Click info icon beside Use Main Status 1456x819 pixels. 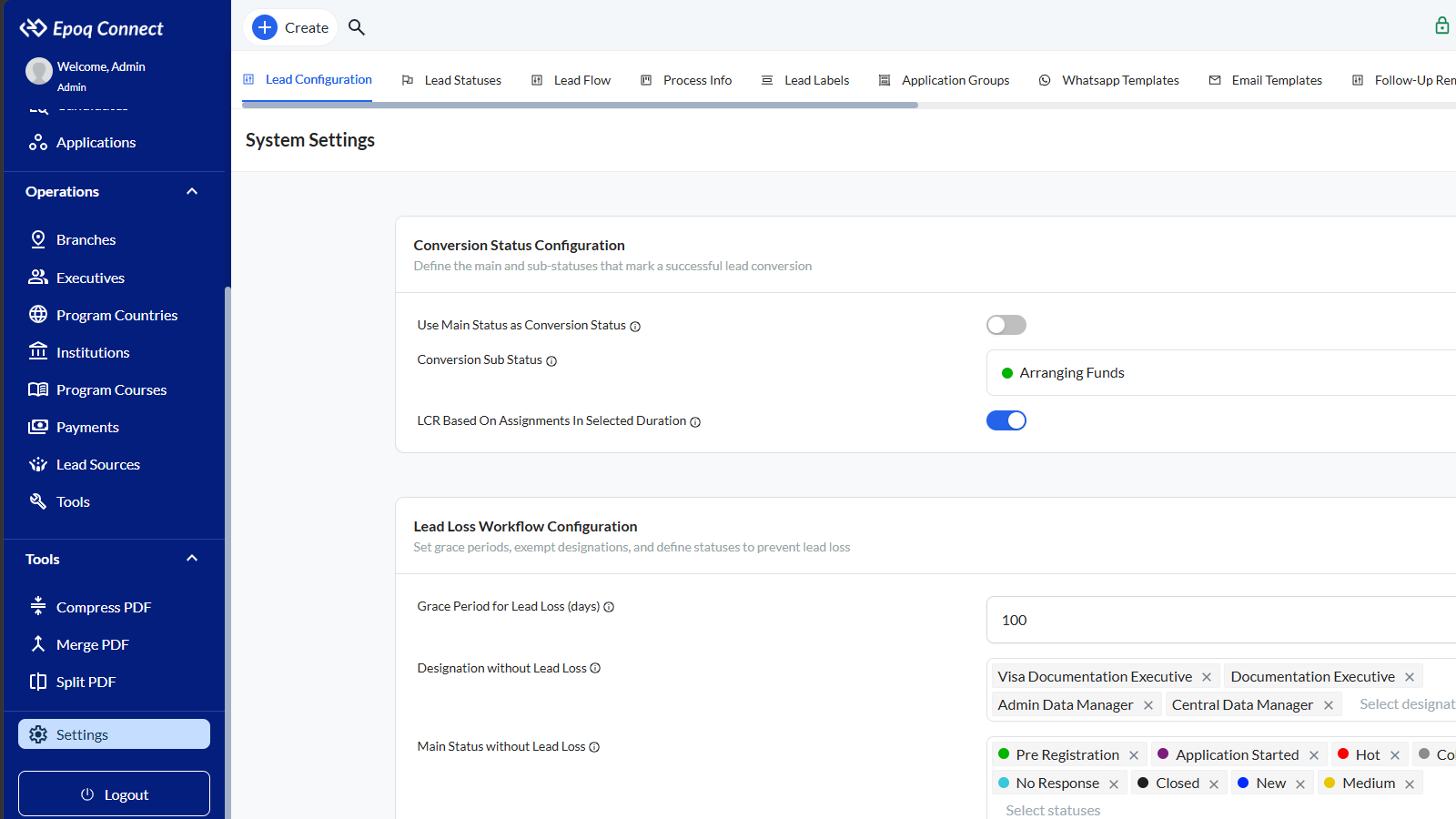pos(635,327)
